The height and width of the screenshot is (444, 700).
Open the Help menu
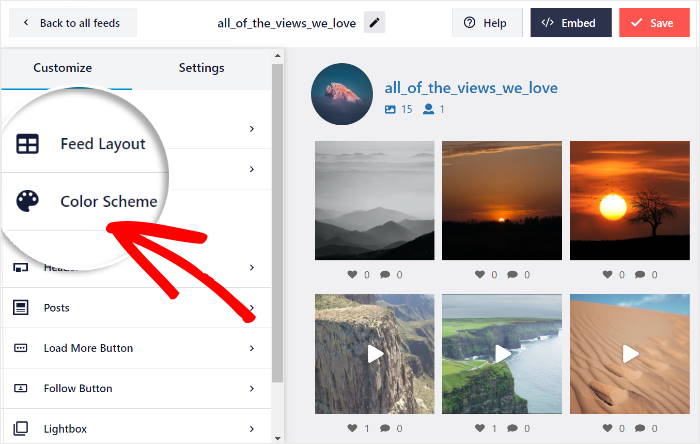[x=486, y=23]
